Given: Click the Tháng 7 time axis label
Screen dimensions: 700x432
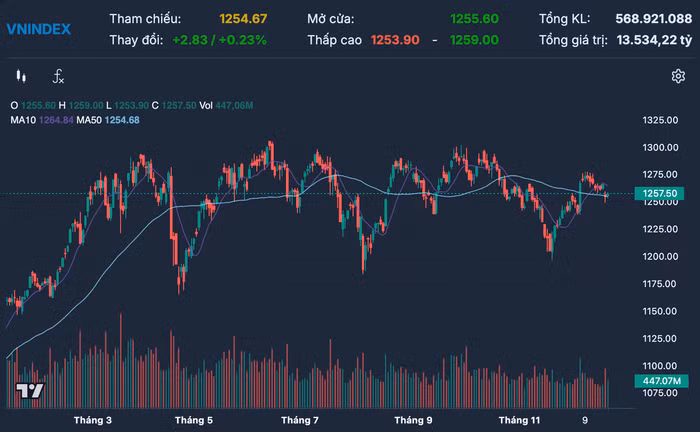Looking at the screenshot, I should tap(300, 420).
